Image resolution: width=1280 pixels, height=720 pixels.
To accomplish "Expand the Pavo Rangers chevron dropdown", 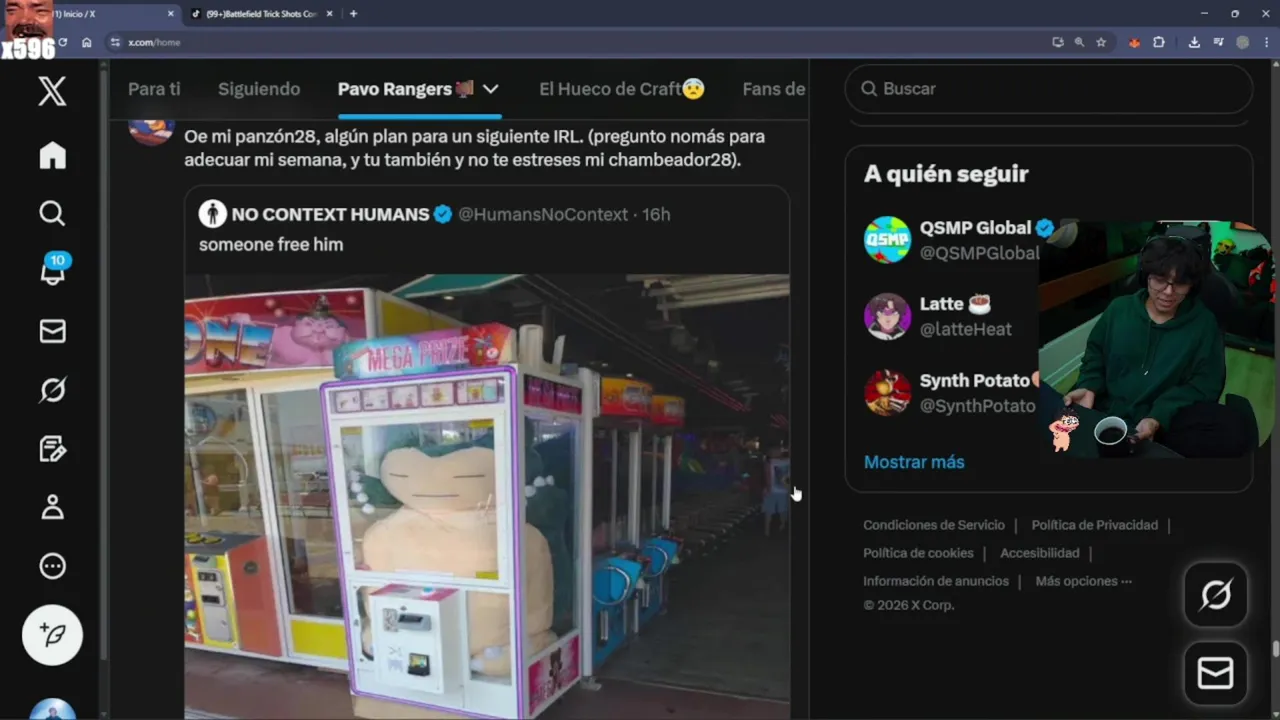I will coord(491,89).
